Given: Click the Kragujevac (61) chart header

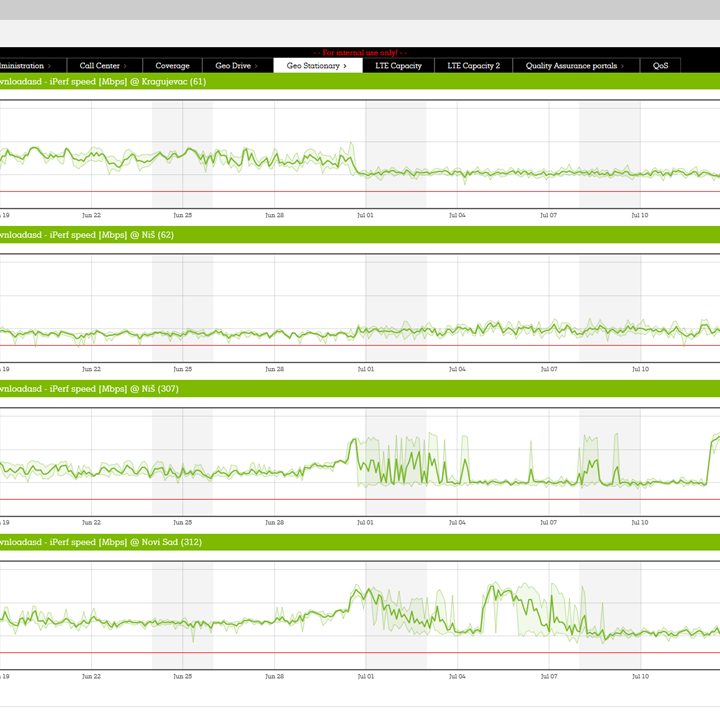Looking at the screenshot, I should (x=103, y=81).
